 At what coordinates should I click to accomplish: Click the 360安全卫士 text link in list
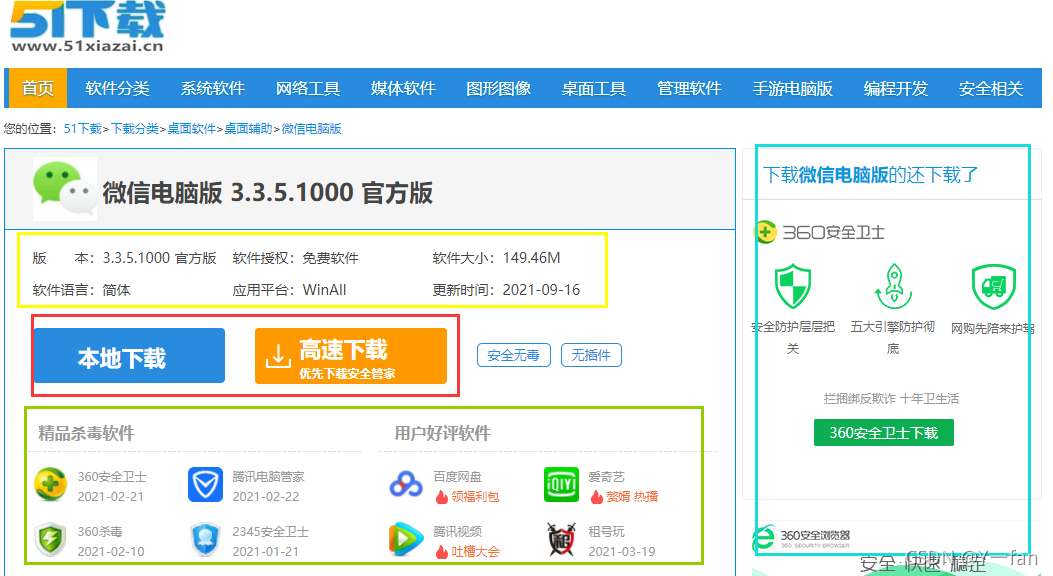click(x=112, y=477)
